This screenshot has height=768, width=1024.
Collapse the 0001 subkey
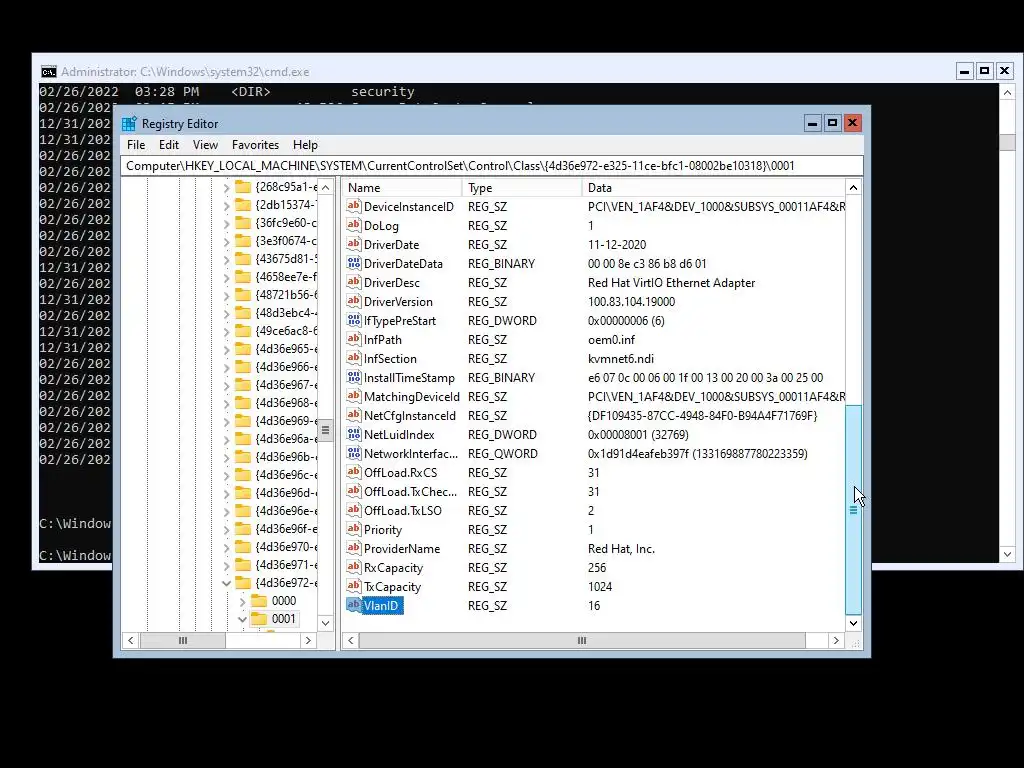(x=242, y=619)
